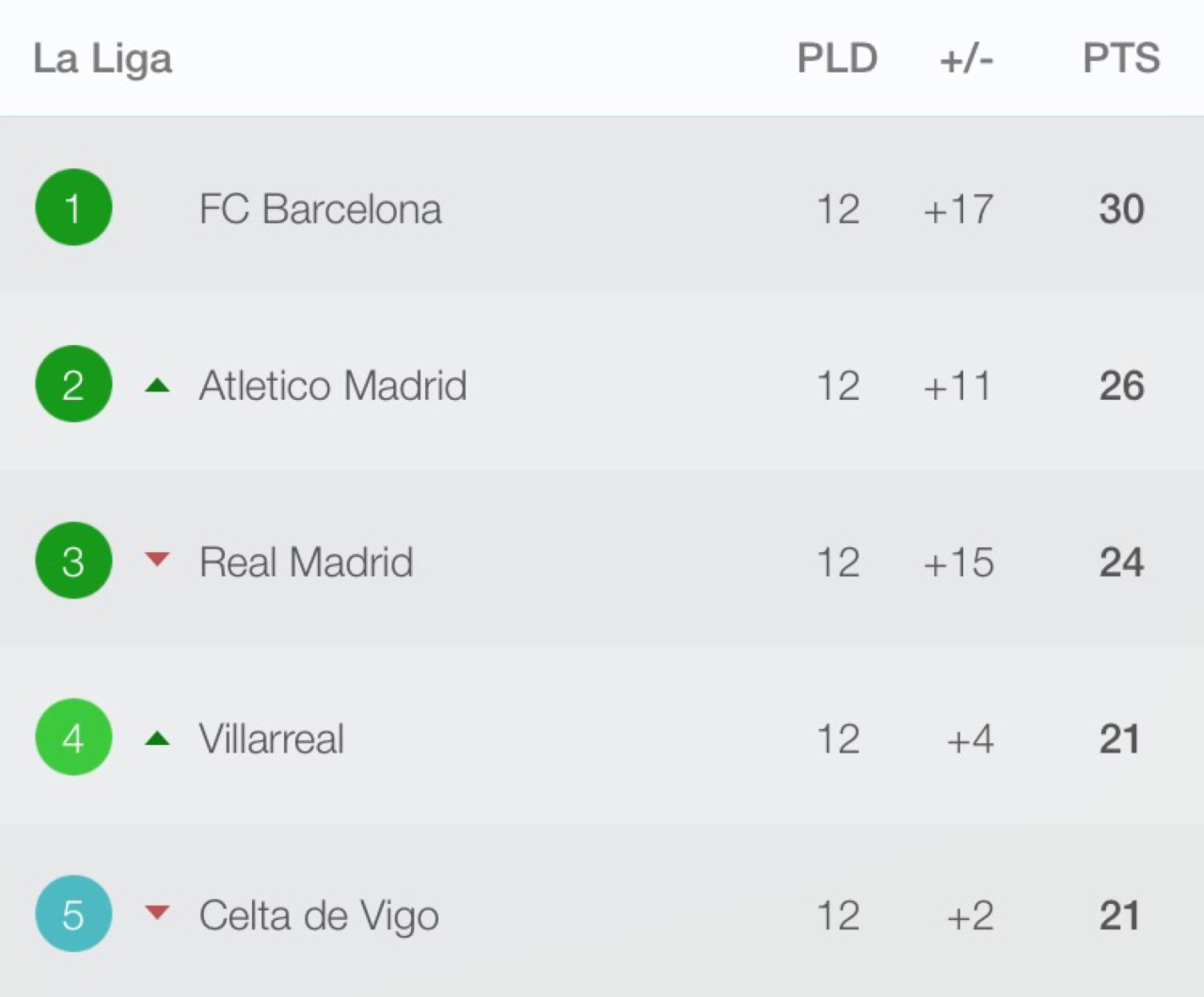Click Villarreal's green up arrow

pyautogui.click(x=157, y=738)
